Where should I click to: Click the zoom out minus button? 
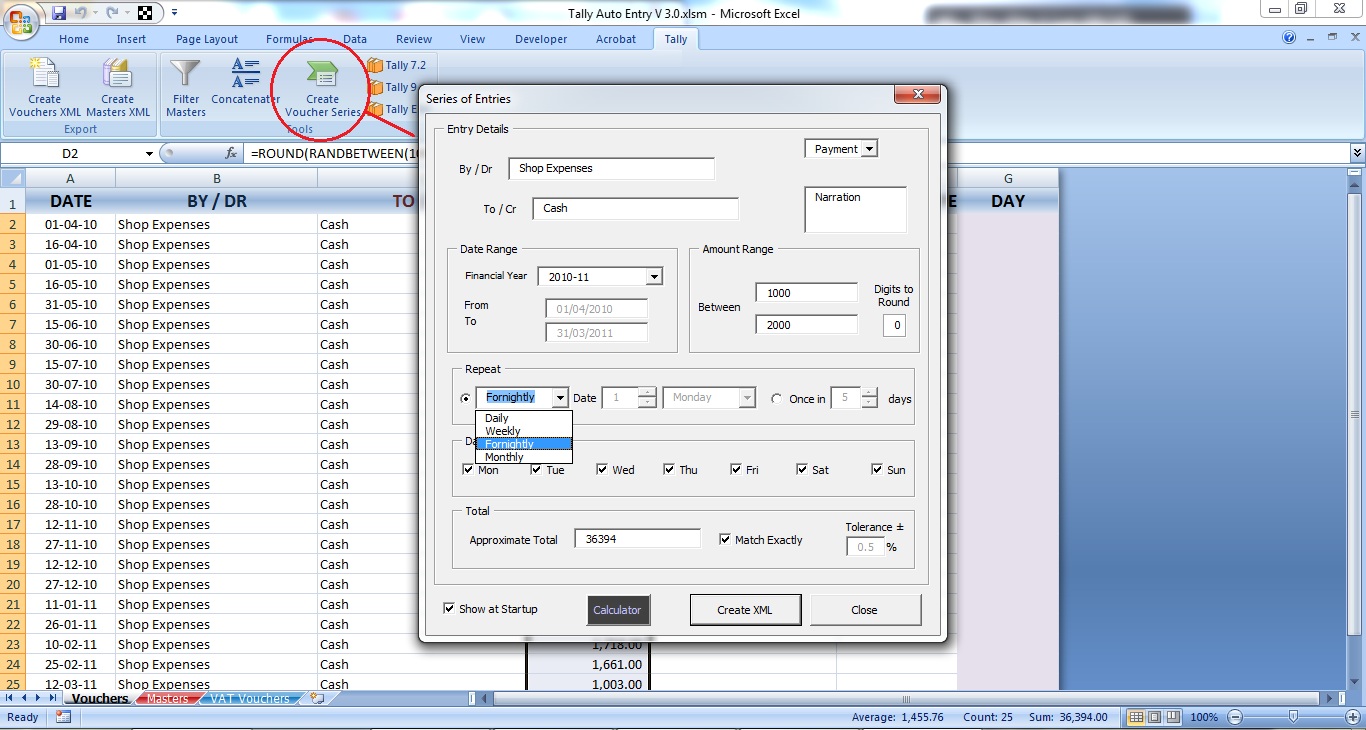[1236, 717]
